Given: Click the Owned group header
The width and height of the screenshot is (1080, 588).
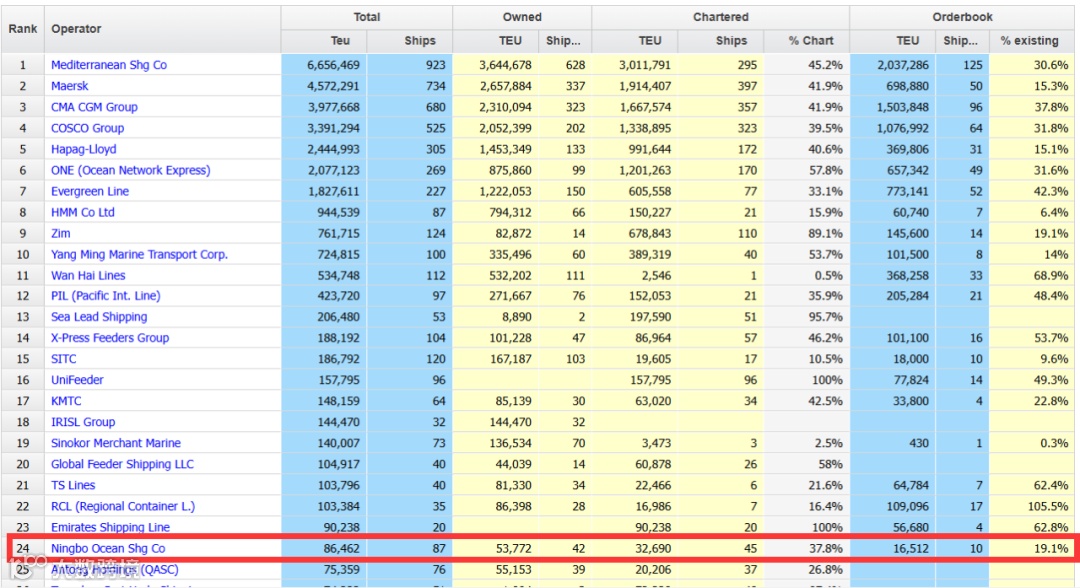Looking at the screenshot, I should pyautogui.click(x=522, y=17).
